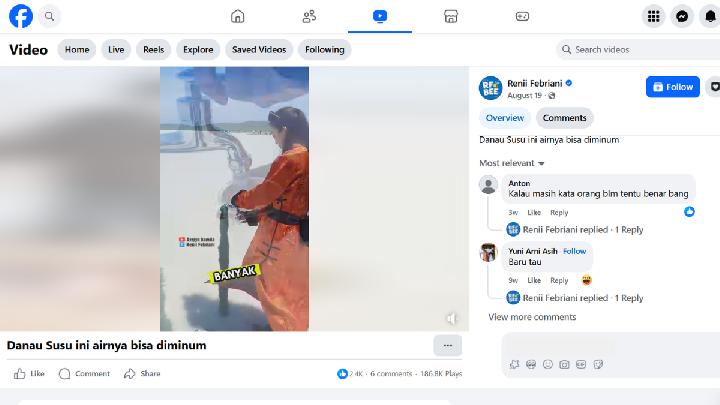Follow Renii Febriani

pos(672,87)
